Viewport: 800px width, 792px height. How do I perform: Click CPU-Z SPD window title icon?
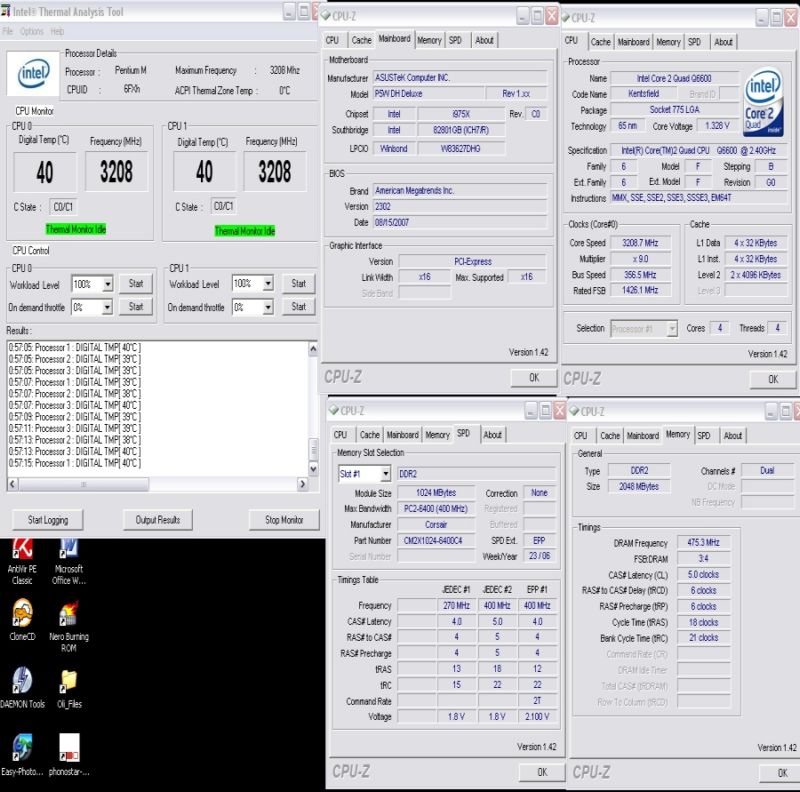(x=334, y=410)
